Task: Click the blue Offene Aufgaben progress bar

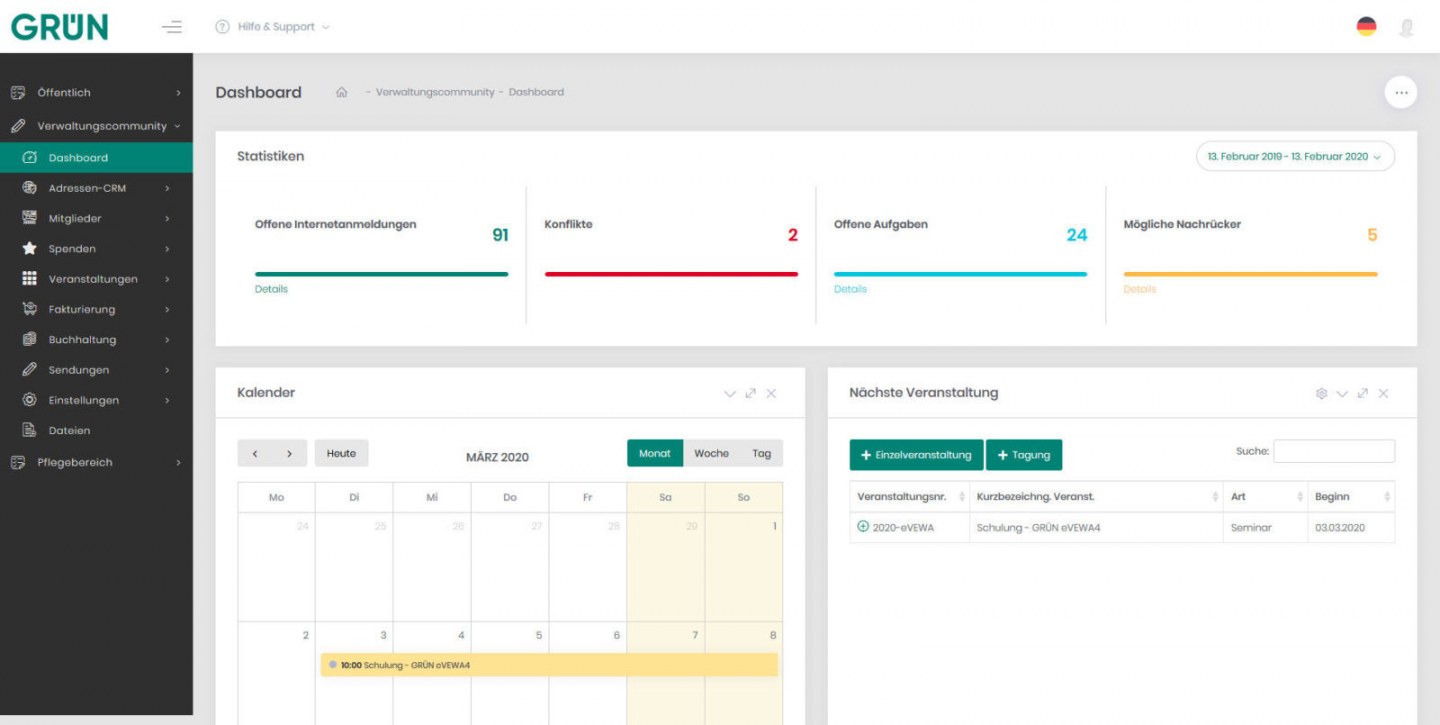Action: point(960,274)
